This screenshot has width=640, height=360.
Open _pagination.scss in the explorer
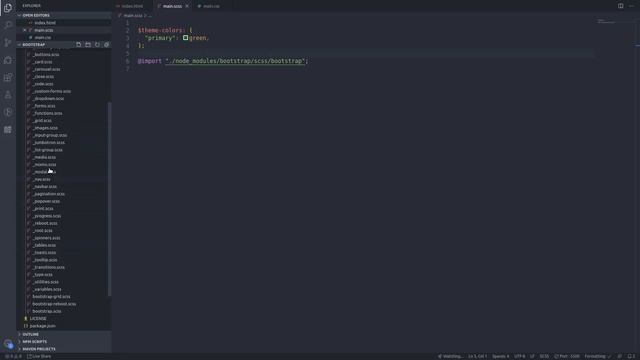pyautogui.click(x=49, y=194)
